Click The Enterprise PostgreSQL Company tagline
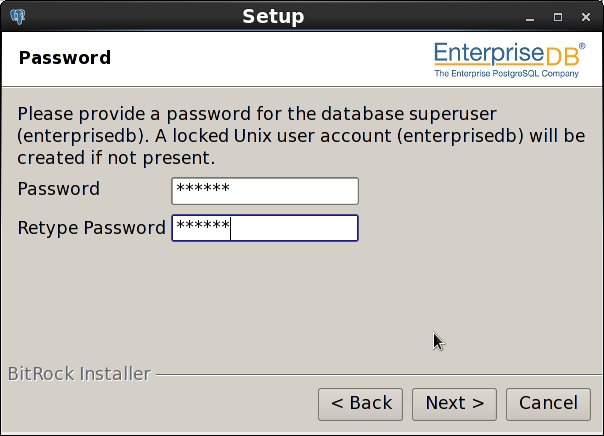Image resolution: width=604 pixels, height=436 pixels. (x=507, y=74)
